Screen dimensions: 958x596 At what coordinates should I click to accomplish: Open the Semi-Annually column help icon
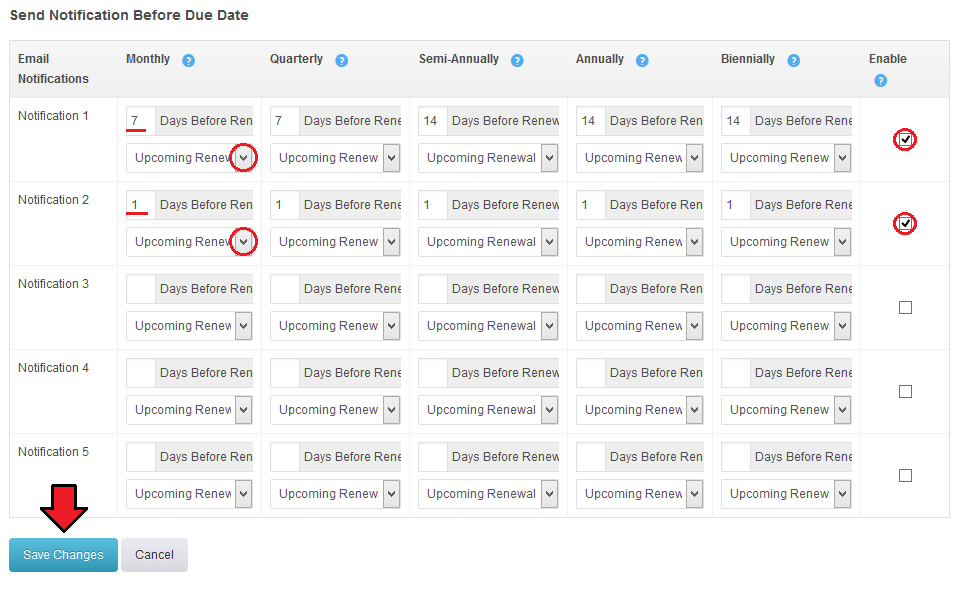(517, 61)
